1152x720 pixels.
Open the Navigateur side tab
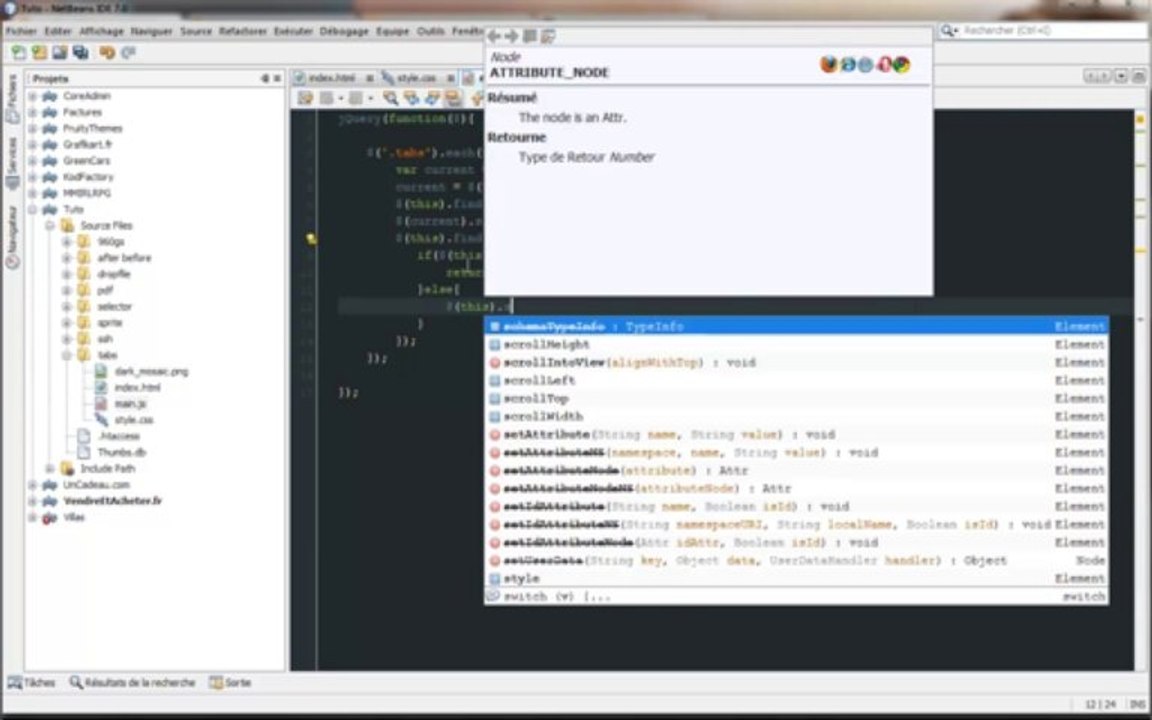point(12,237)
